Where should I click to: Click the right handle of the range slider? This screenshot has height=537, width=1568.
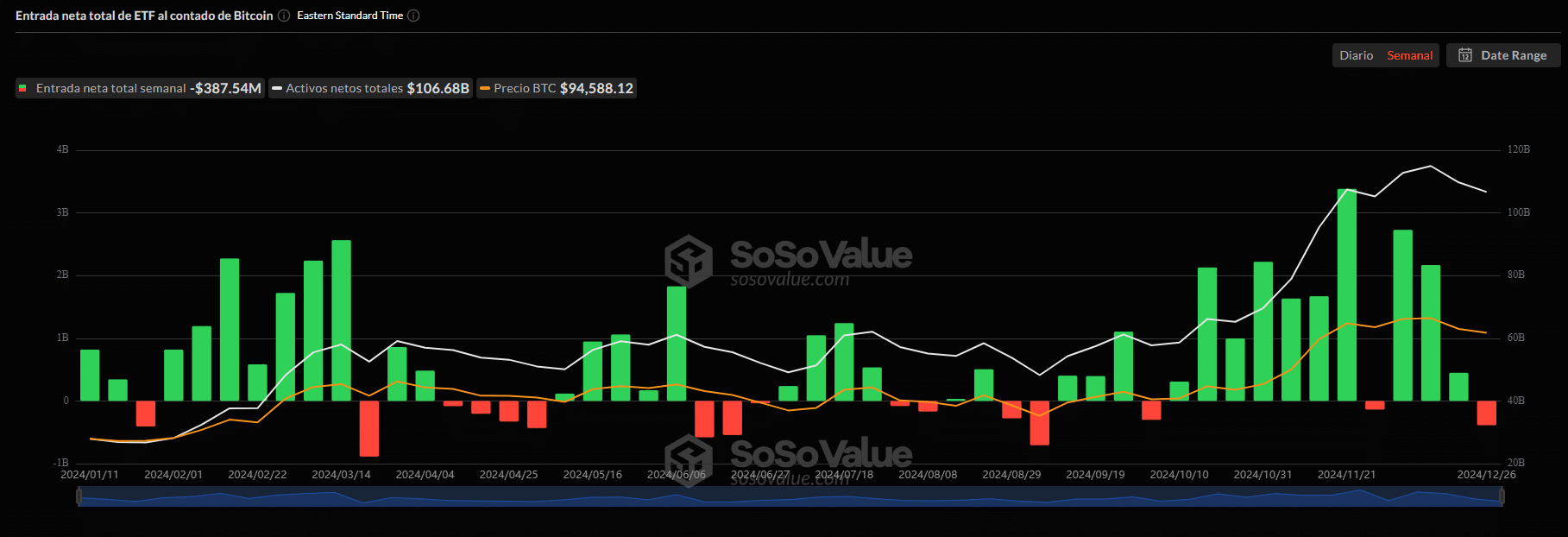(1502, 496)
